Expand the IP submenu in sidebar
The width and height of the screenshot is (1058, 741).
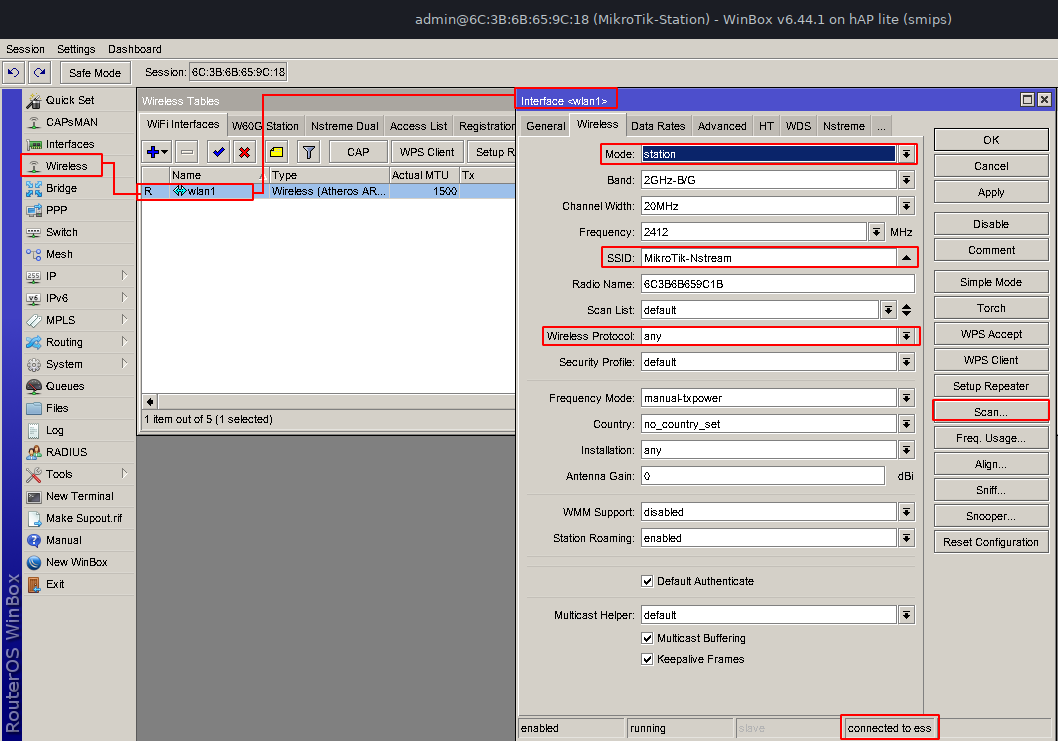(x=124, y=275)
